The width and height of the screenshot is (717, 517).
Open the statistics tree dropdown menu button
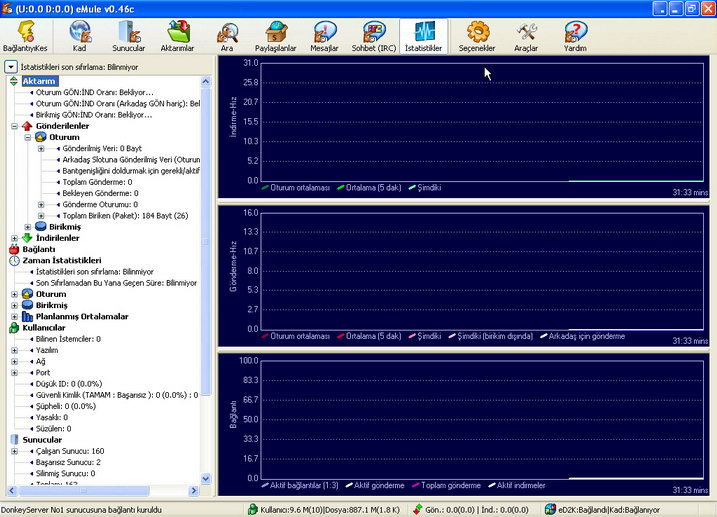tap(11, 67)
